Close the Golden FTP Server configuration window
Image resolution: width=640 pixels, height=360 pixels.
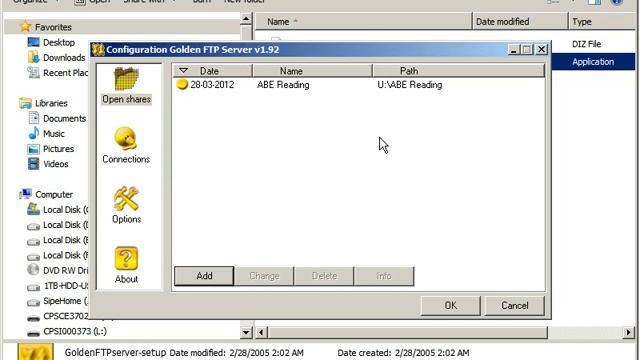541,49
